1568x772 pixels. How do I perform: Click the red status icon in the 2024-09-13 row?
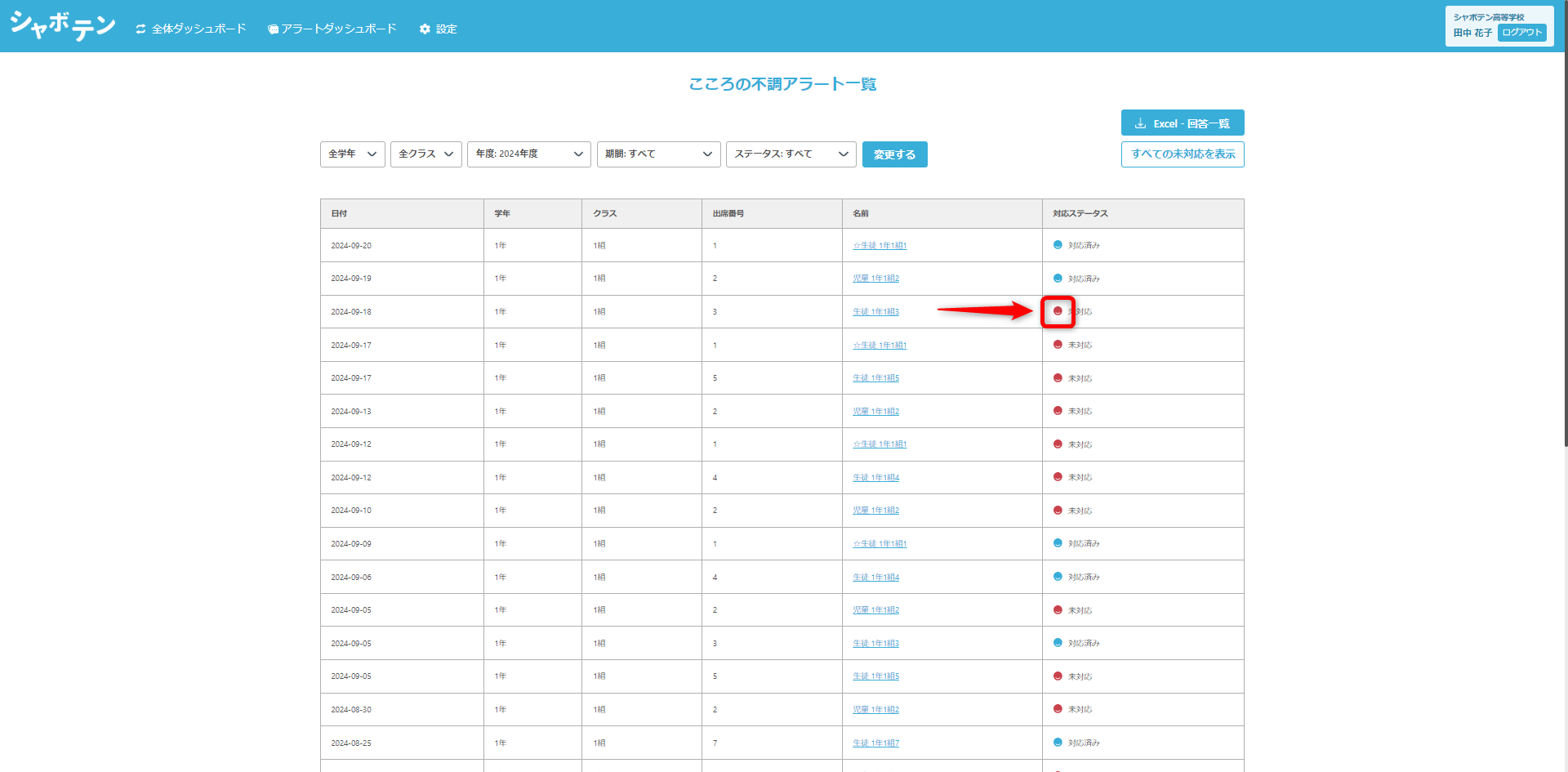[x=1058, y=411]
